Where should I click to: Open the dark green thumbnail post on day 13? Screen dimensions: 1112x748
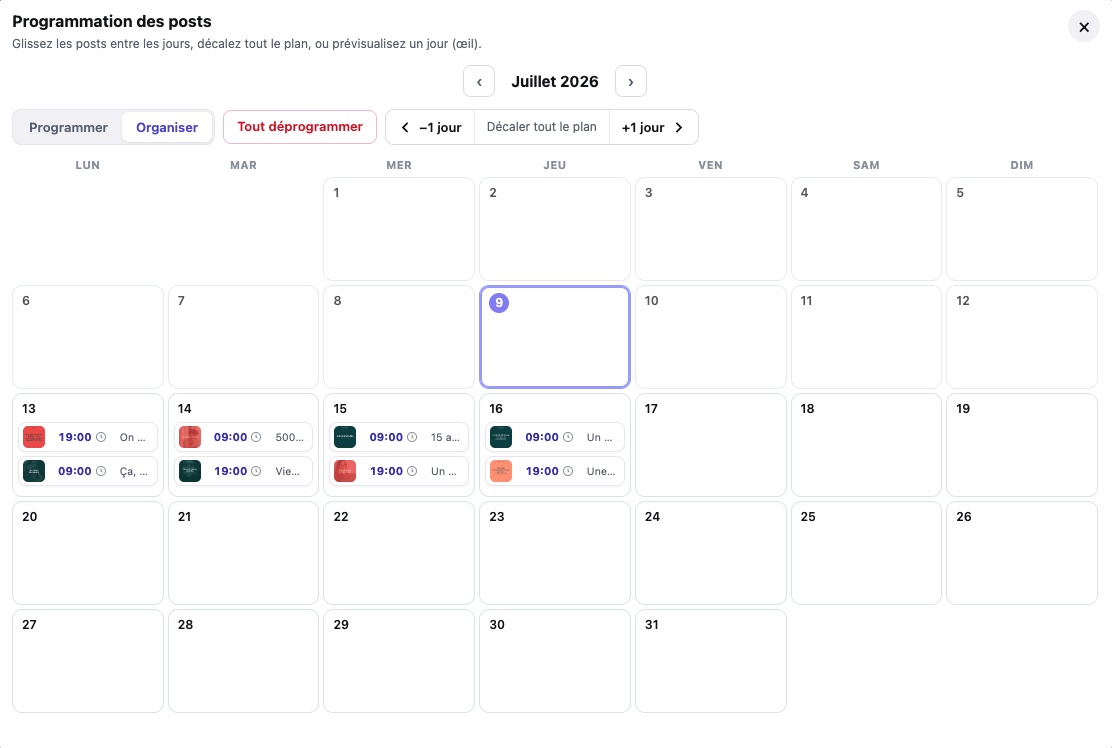(x=34, y=471)
